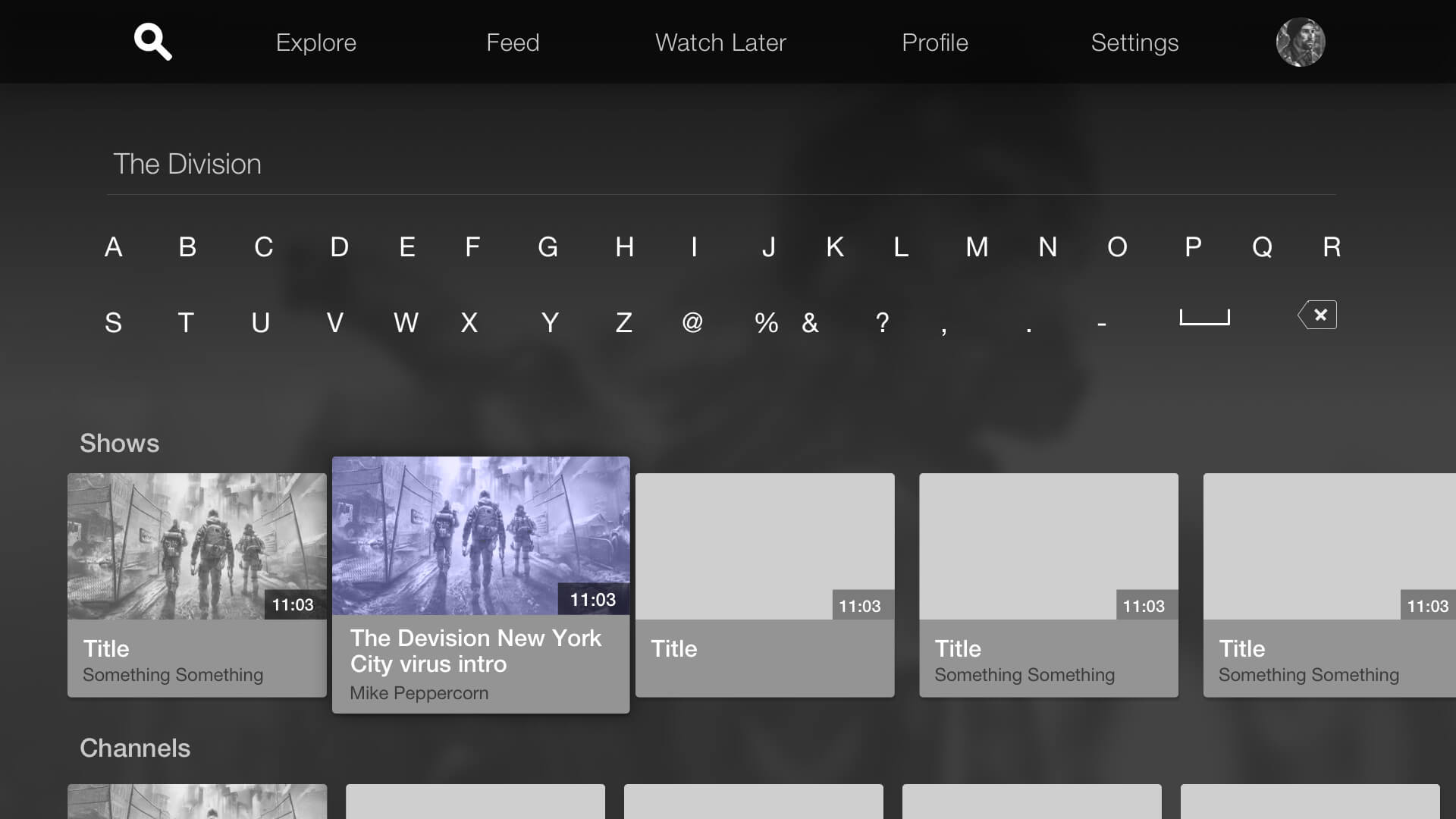
Task: Select the space bar key
Action: (x=1205, y=318)
